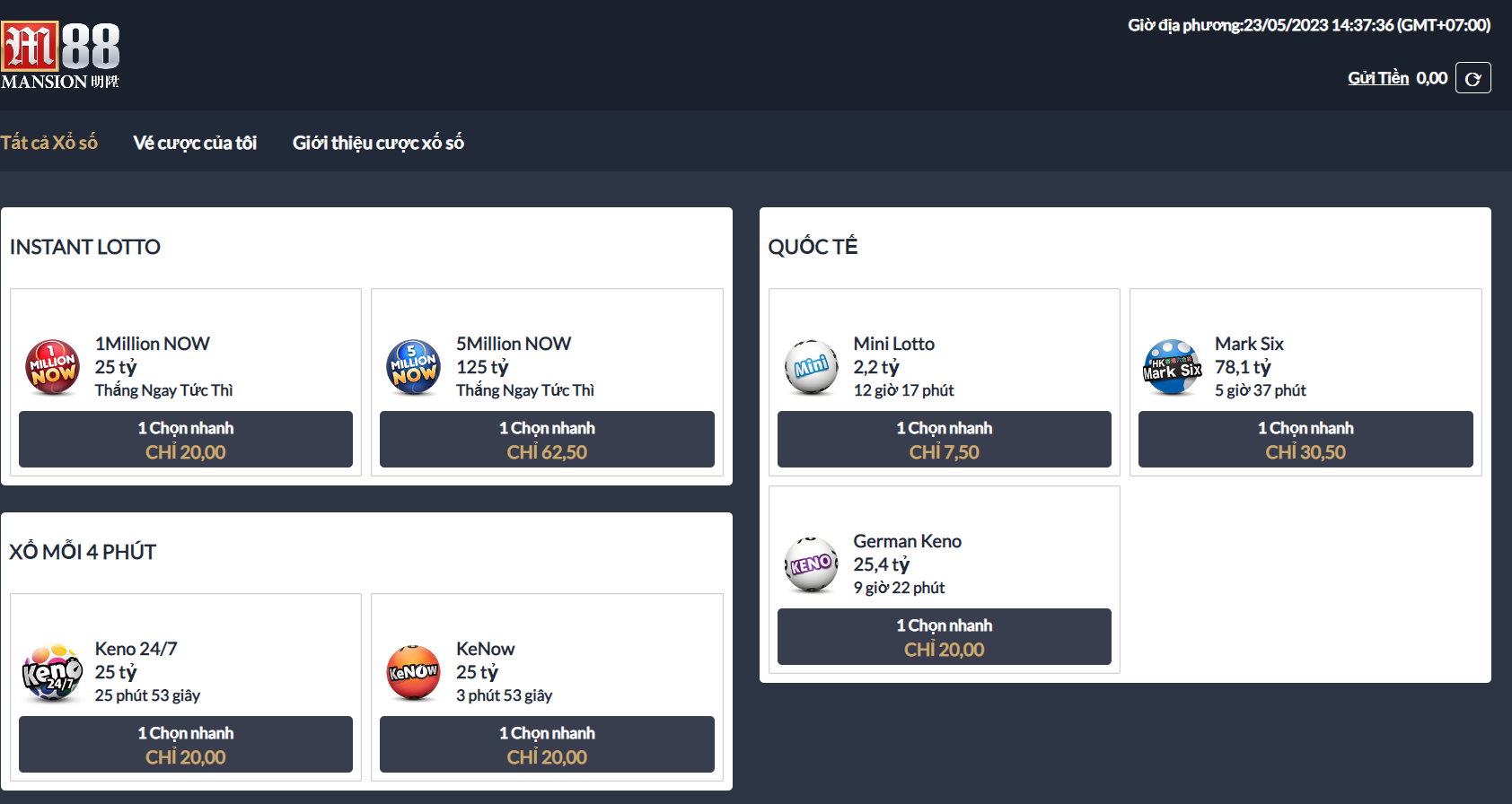Select the HK Mark Six ball icon
Screen dimensions: 1512x804
1173,367
